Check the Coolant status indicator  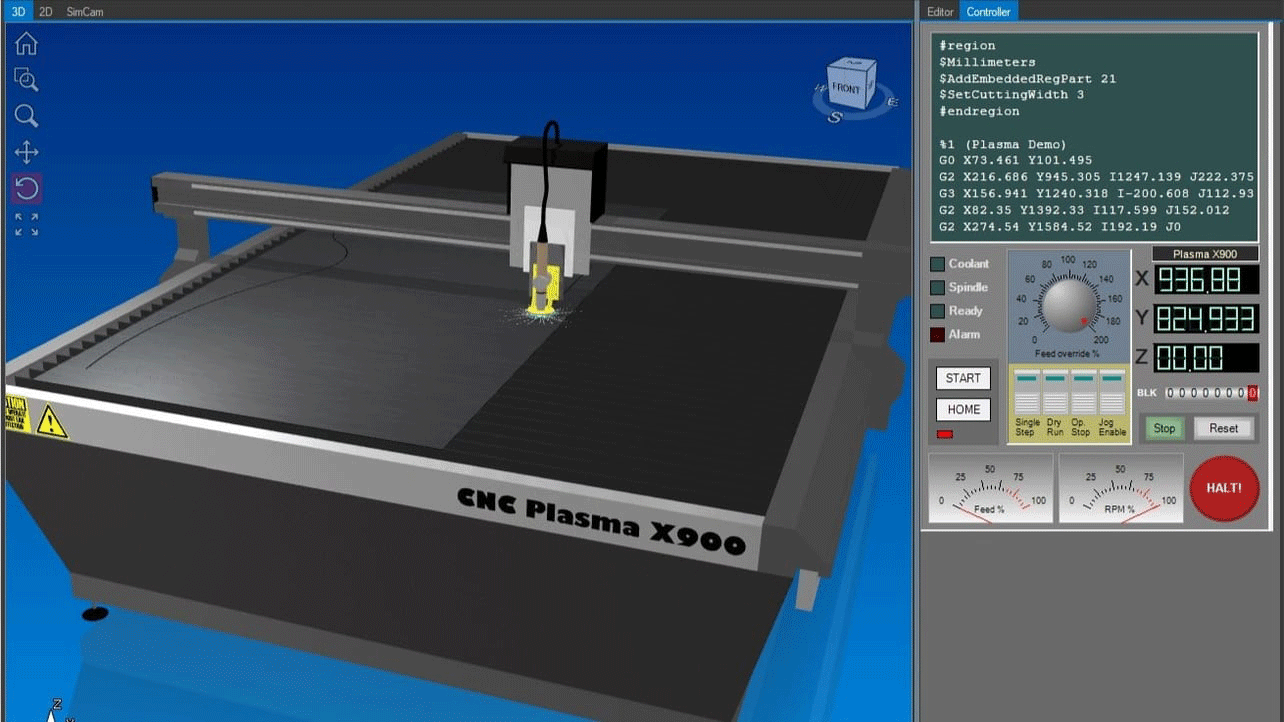point(938,263)
